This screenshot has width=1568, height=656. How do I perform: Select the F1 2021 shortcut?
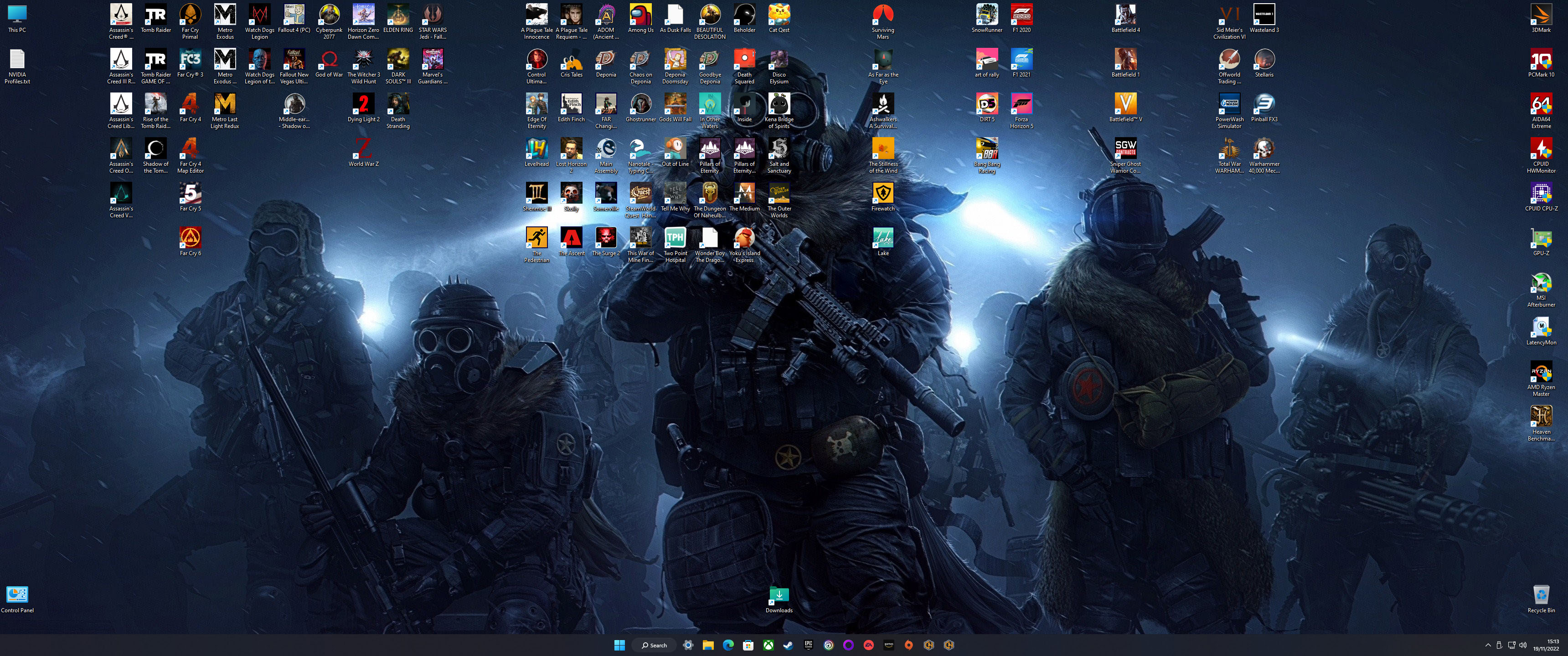pyautogui.click(x=1021, y=64)
